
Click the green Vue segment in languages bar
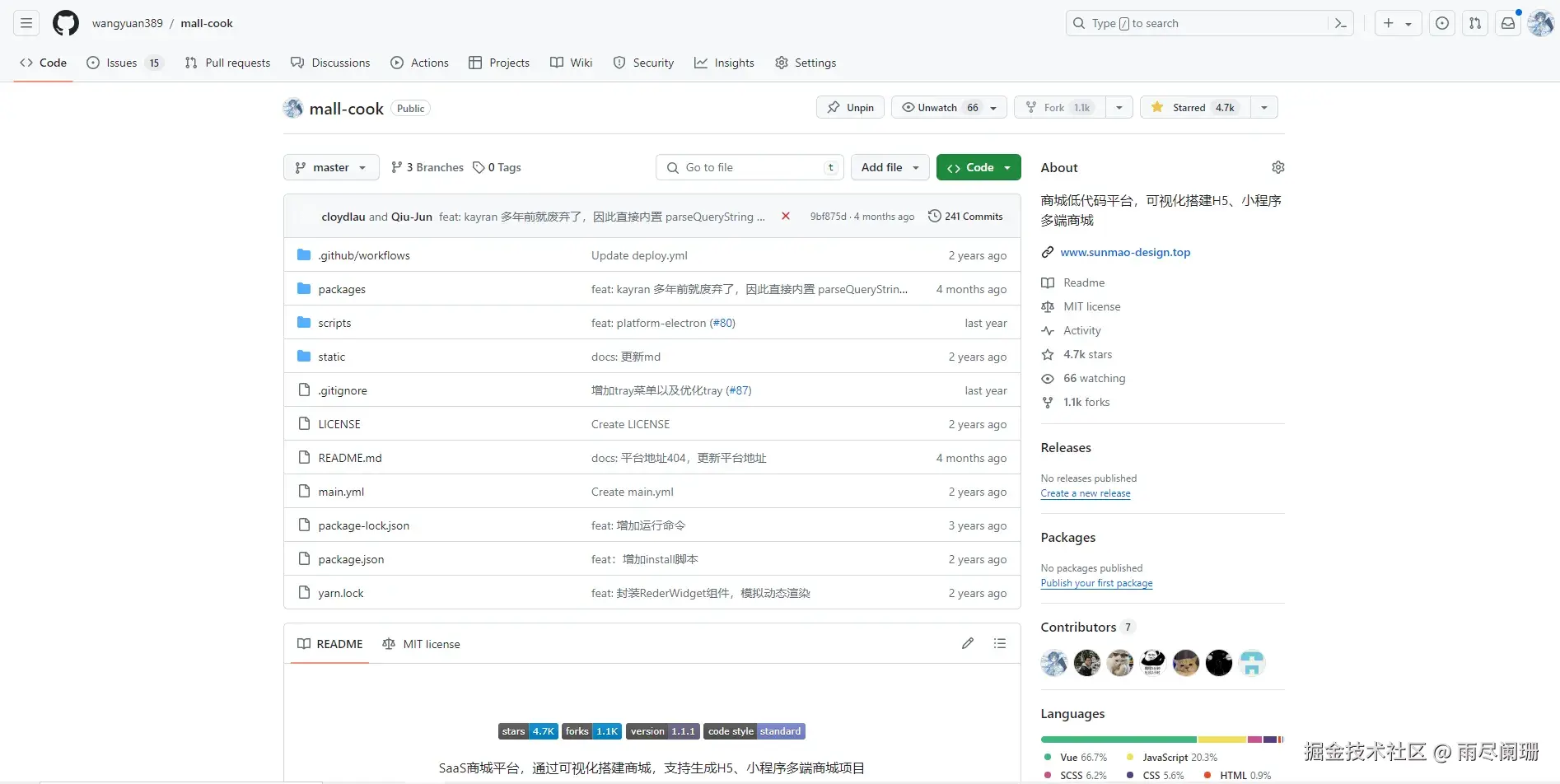click(1118, 740)
